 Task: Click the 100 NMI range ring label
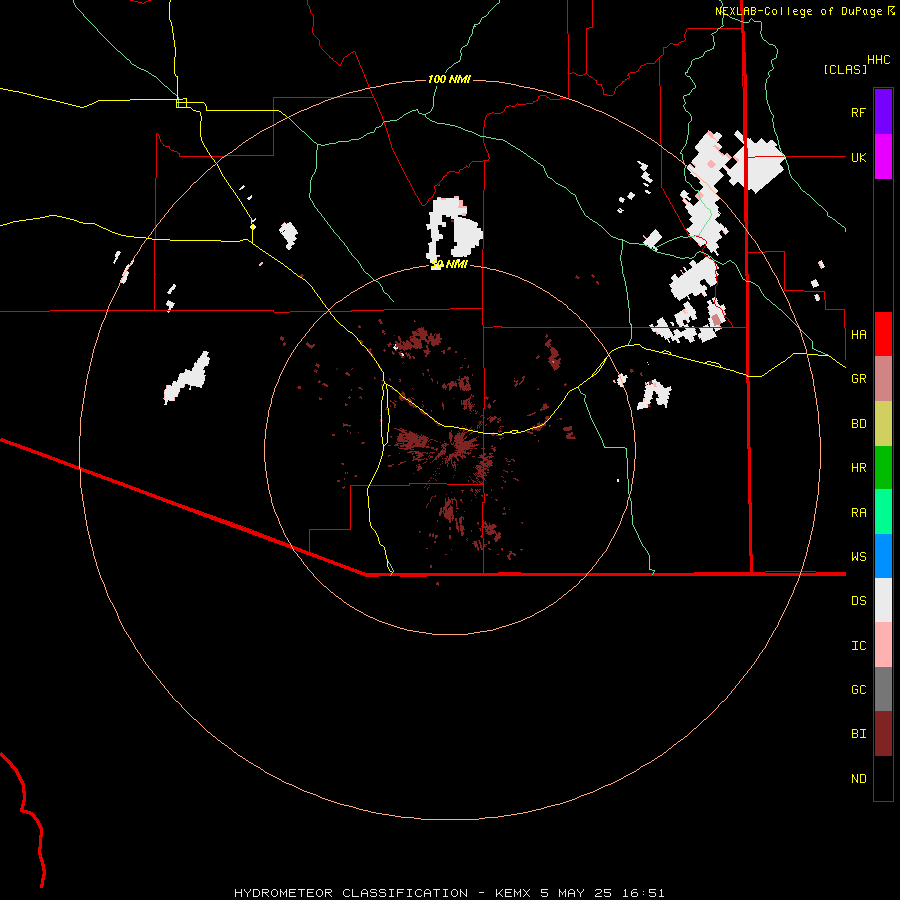point(449,79)
